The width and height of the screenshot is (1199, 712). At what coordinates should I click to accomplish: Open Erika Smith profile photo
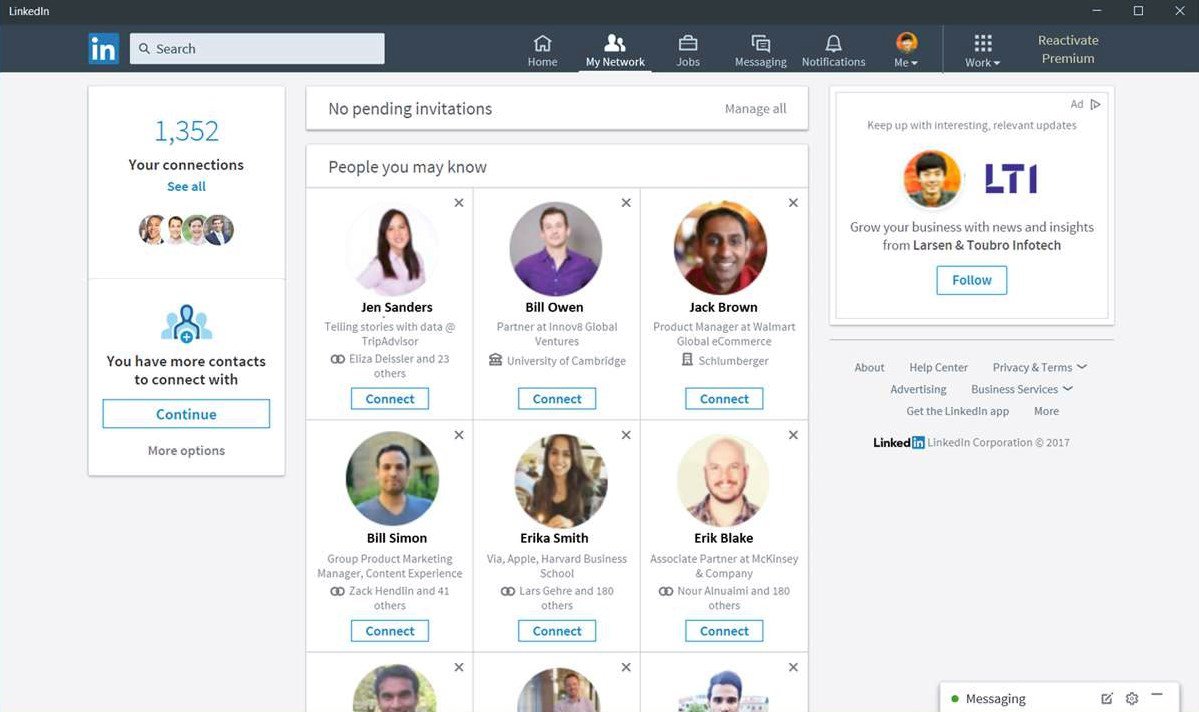tap(561, 480)
